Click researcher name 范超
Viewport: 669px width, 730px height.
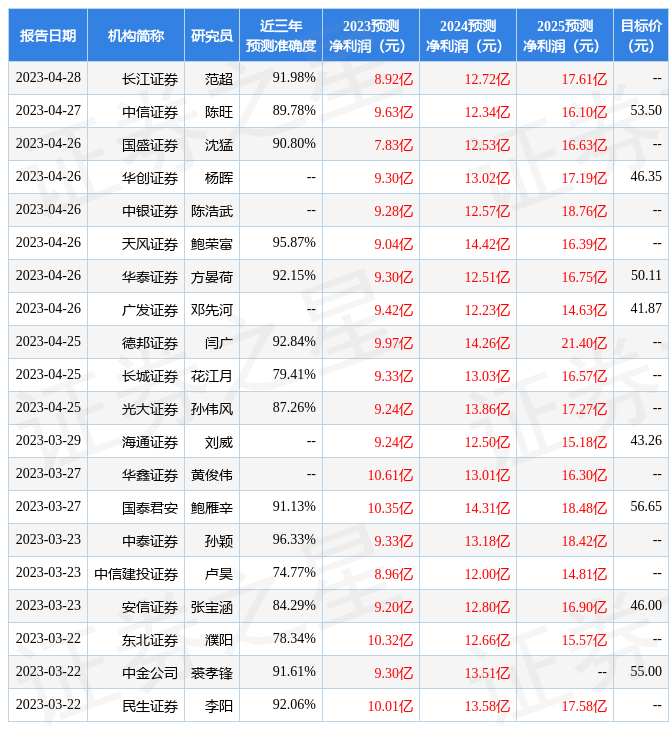[x=219, y=79]
